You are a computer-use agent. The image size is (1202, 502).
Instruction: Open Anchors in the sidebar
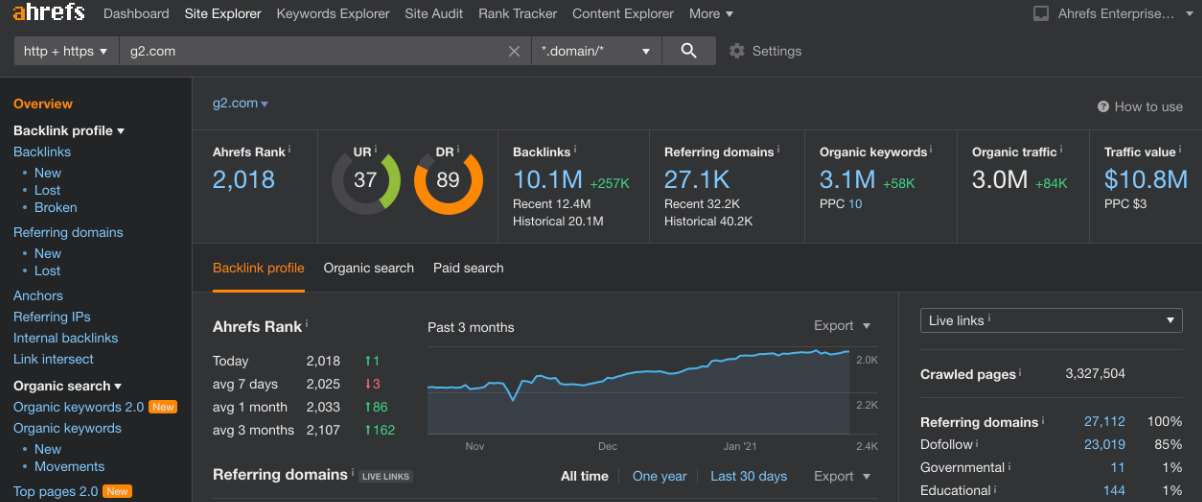tap(38, 296)
